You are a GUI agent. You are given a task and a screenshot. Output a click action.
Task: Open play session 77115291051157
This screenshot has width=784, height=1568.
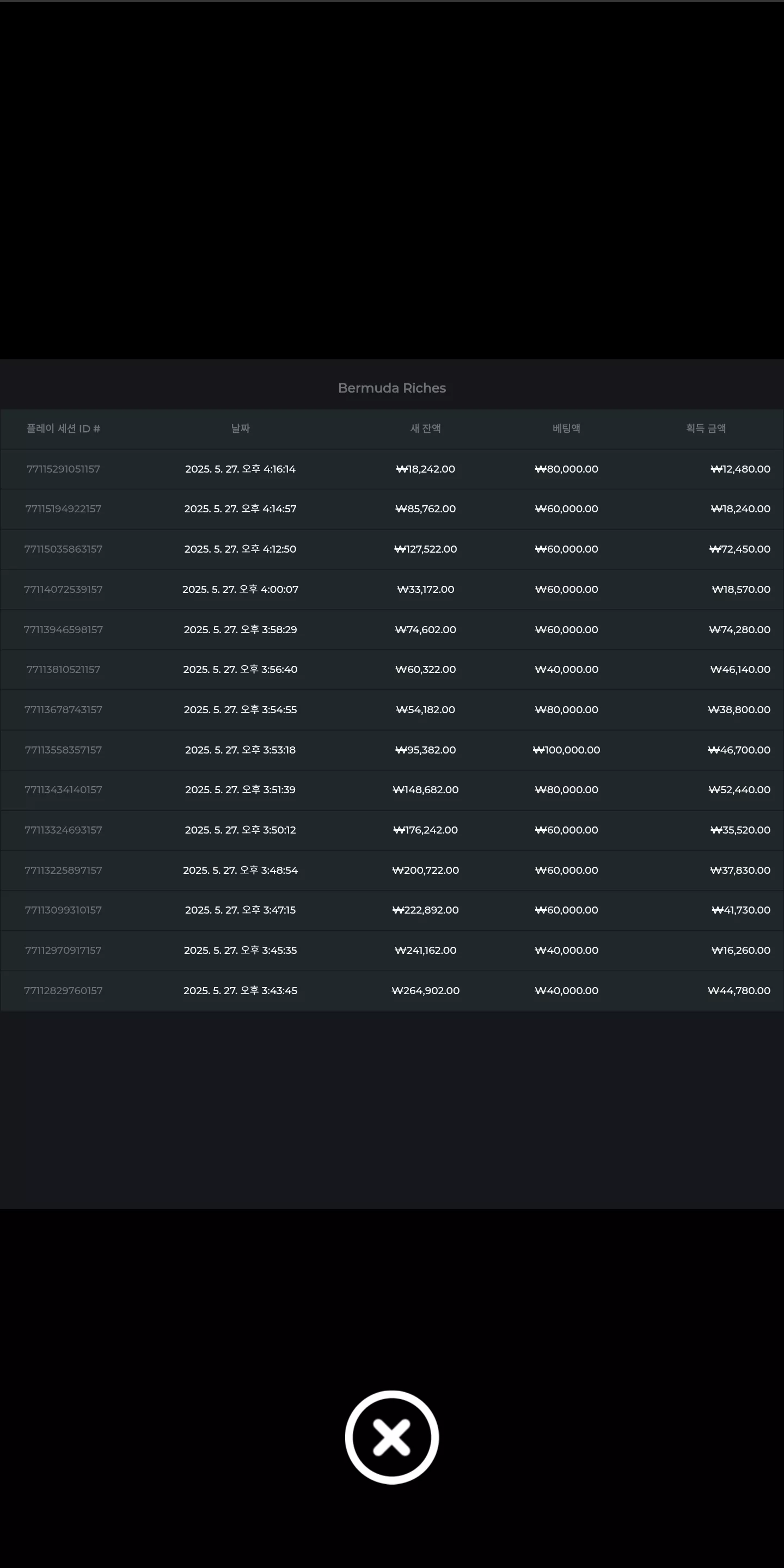[x=63, y=469]
